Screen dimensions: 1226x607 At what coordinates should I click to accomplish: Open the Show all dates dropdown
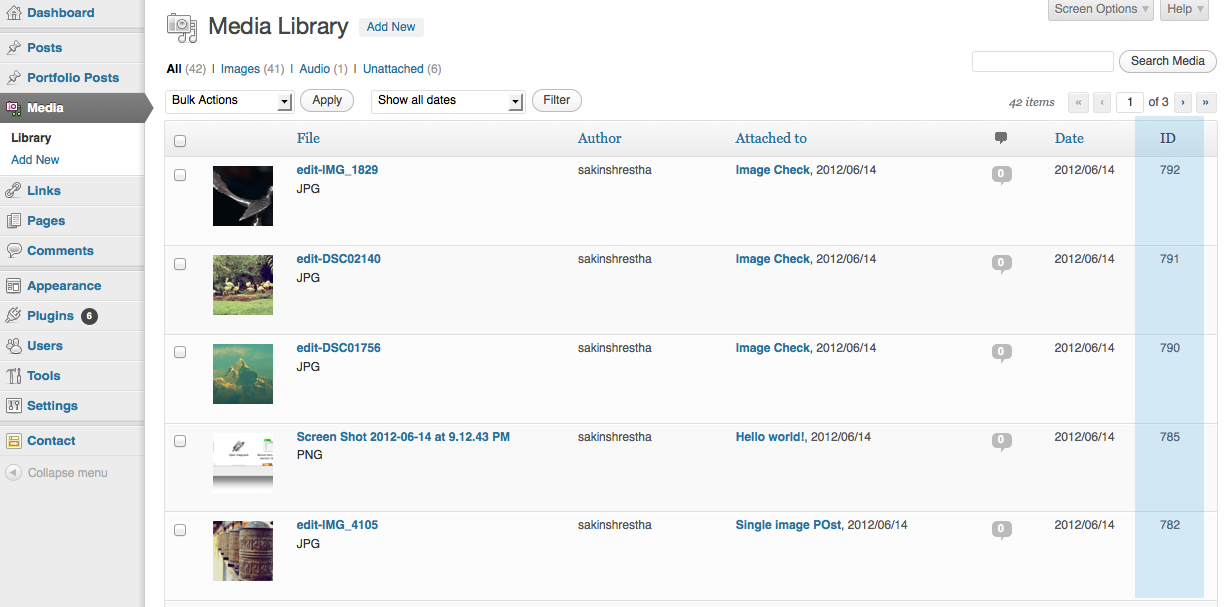448,101
